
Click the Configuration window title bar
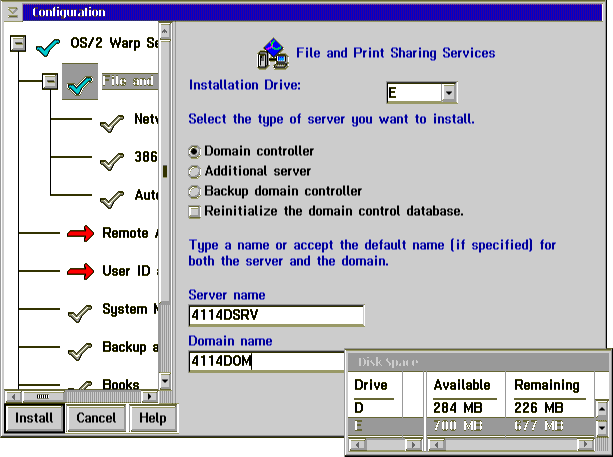pos(312,13)
